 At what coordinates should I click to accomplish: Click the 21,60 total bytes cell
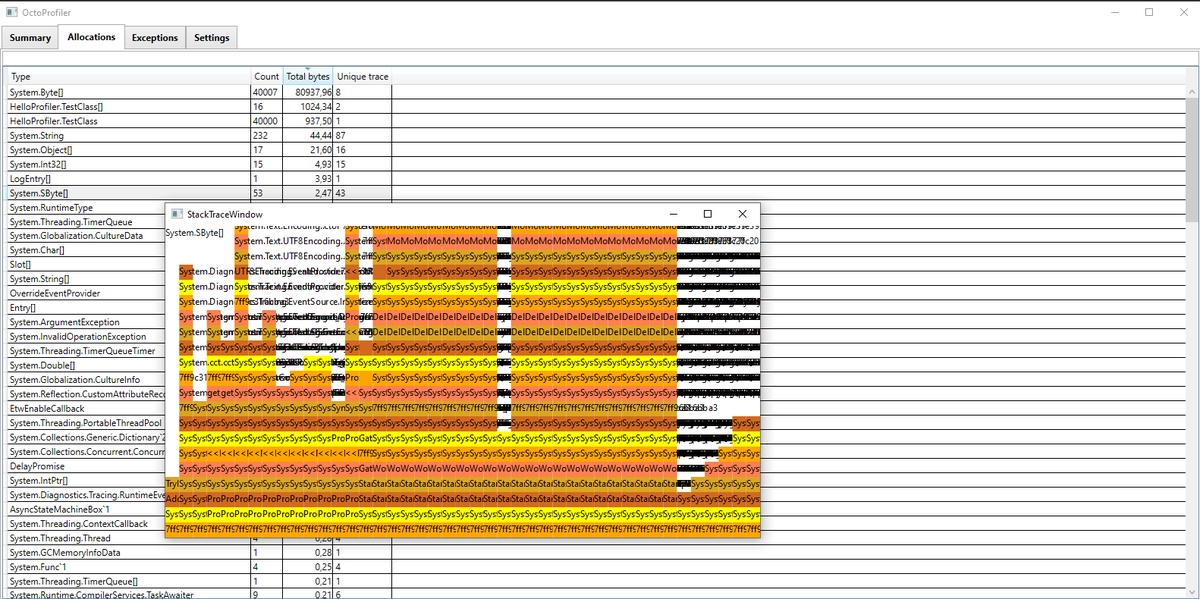(308, 149)
